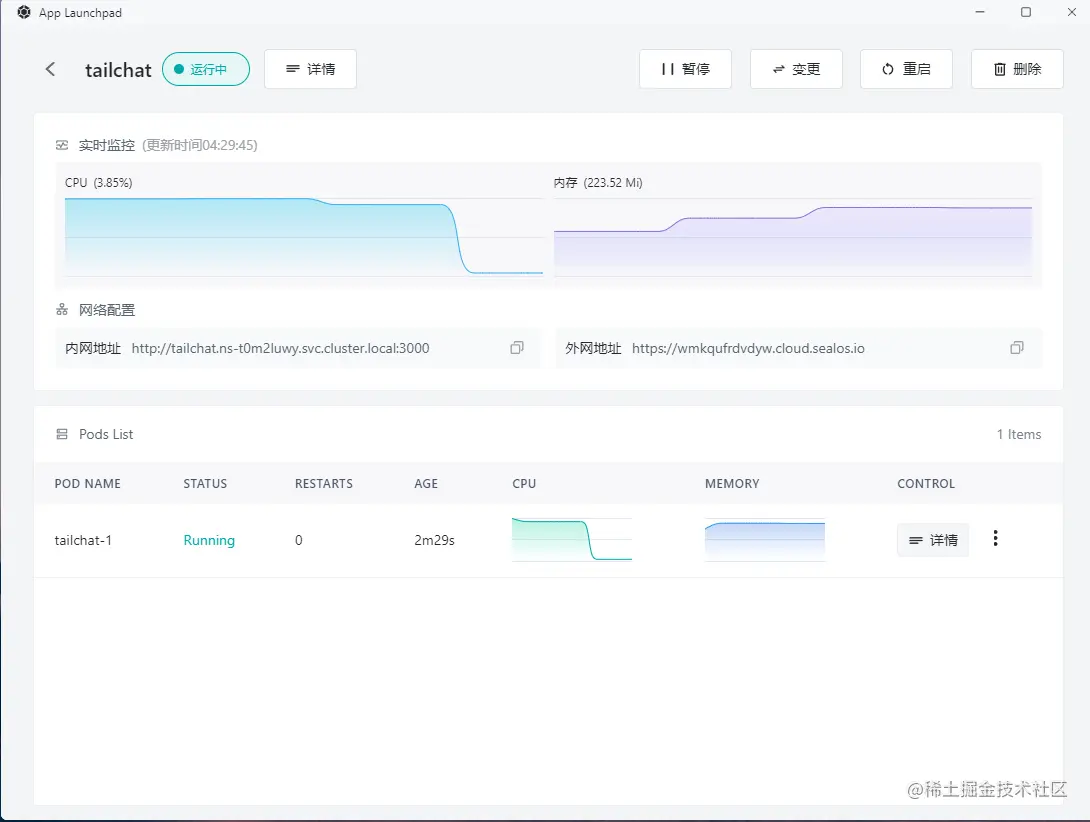Click the Running status text
1090x822 pixels.
pos(209,540)
